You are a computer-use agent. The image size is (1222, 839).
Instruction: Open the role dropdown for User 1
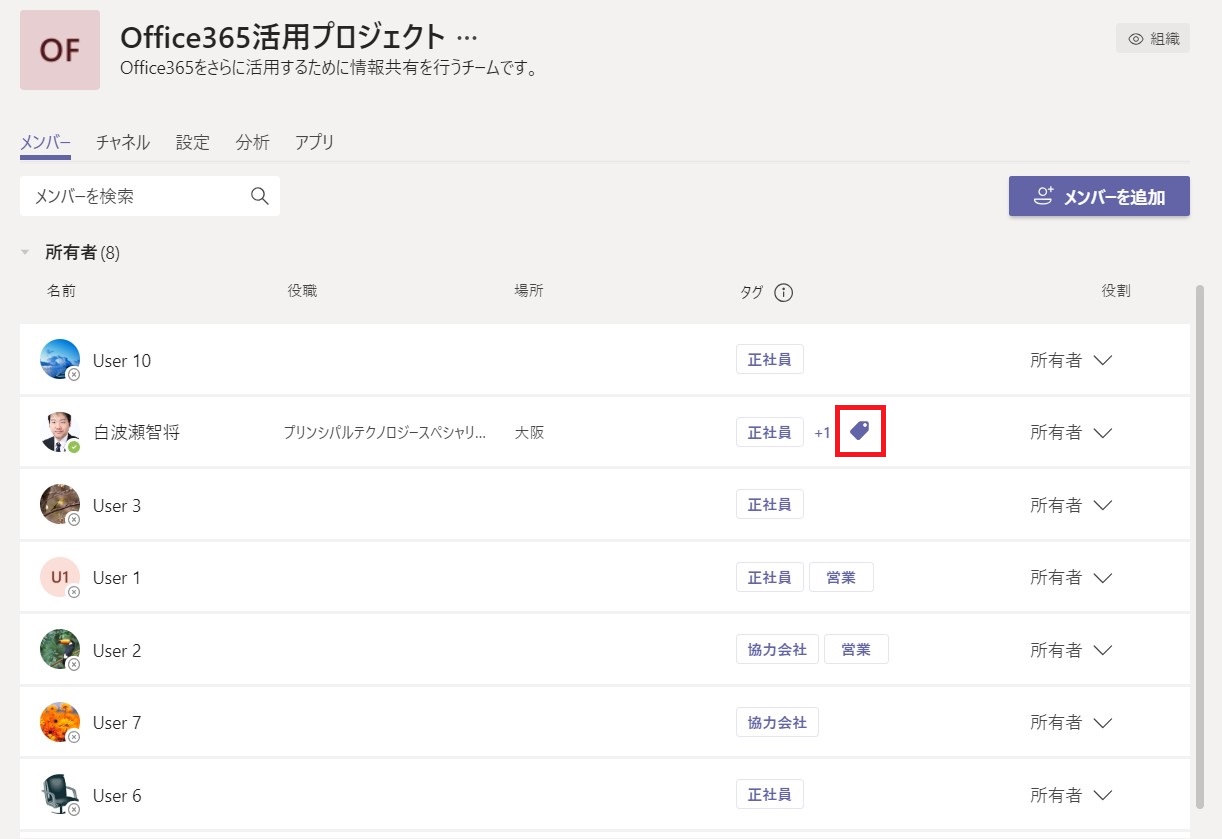point(1072,578)
